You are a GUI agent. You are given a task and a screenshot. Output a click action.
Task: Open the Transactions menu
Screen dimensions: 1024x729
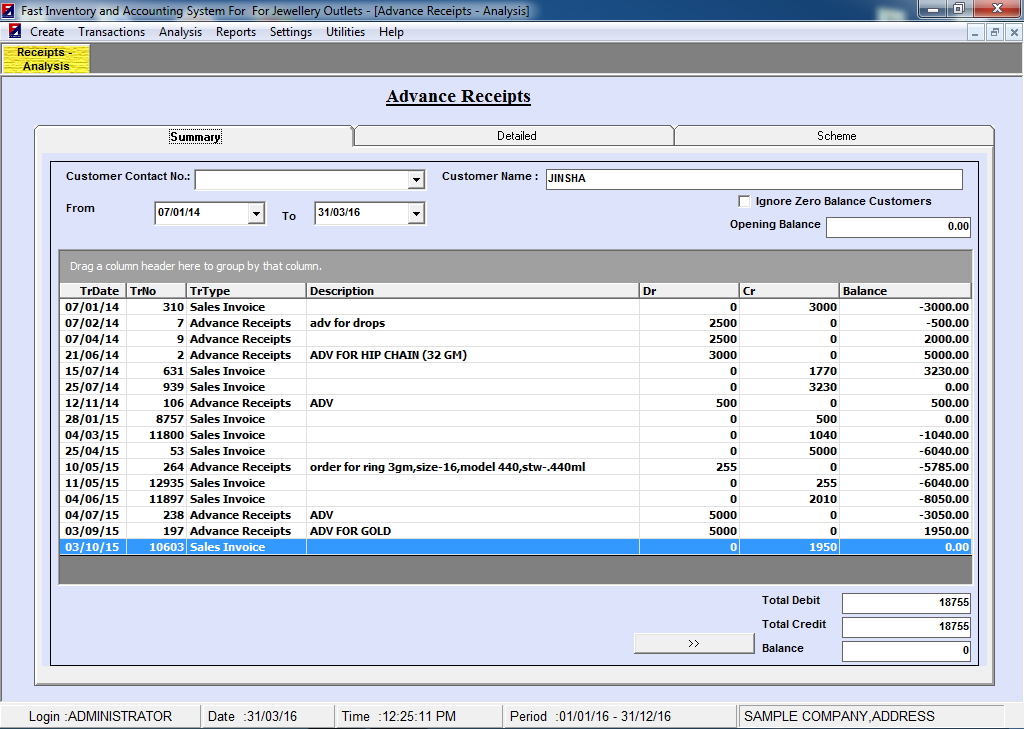pyautogui.click(x=111, y=32)
